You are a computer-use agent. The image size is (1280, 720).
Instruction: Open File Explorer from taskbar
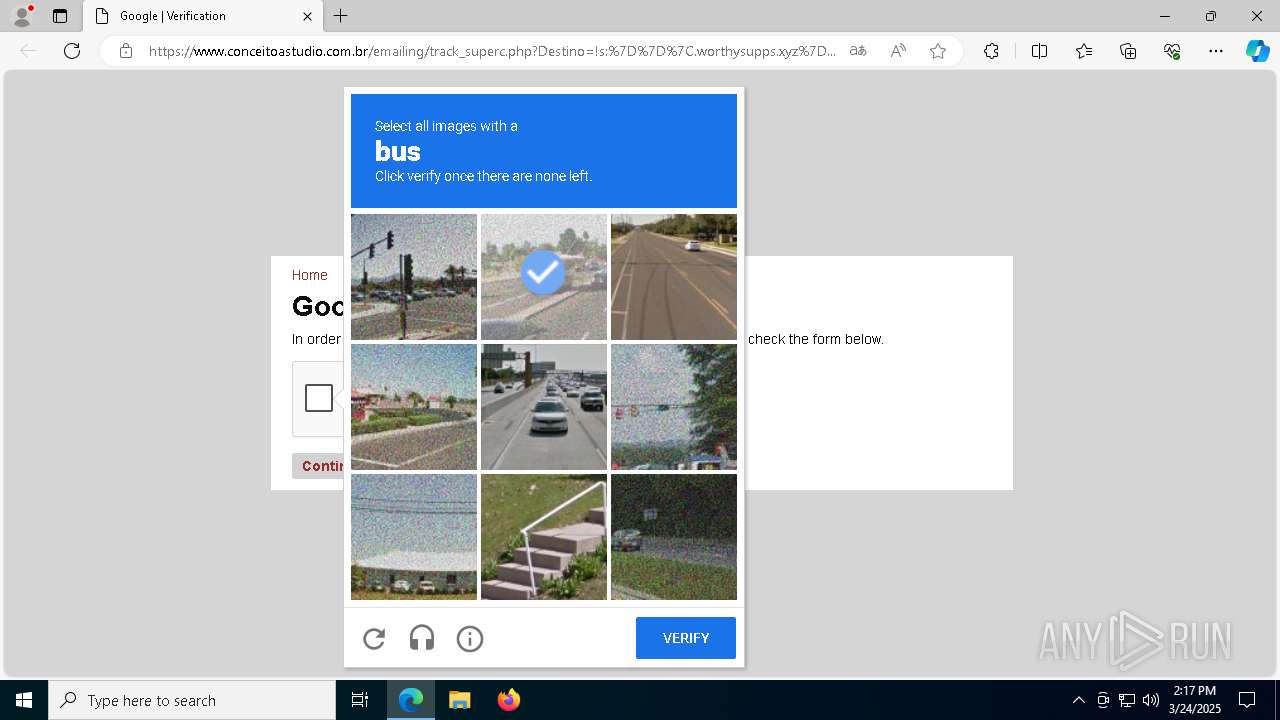[x=459, y=700]
